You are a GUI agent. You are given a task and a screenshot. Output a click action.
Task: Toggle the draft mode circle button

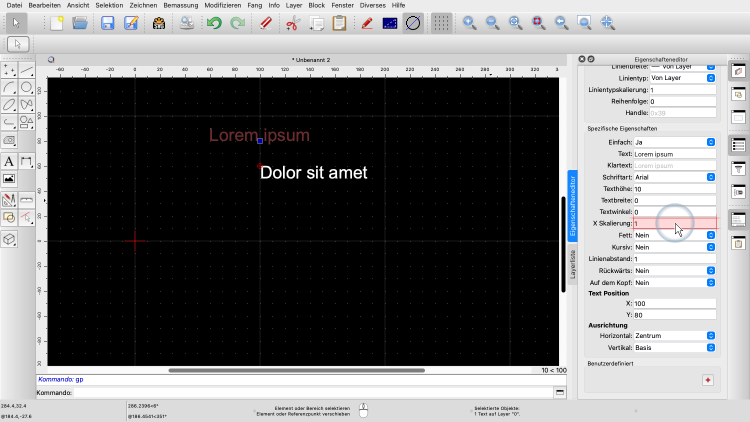pos(413,22)
